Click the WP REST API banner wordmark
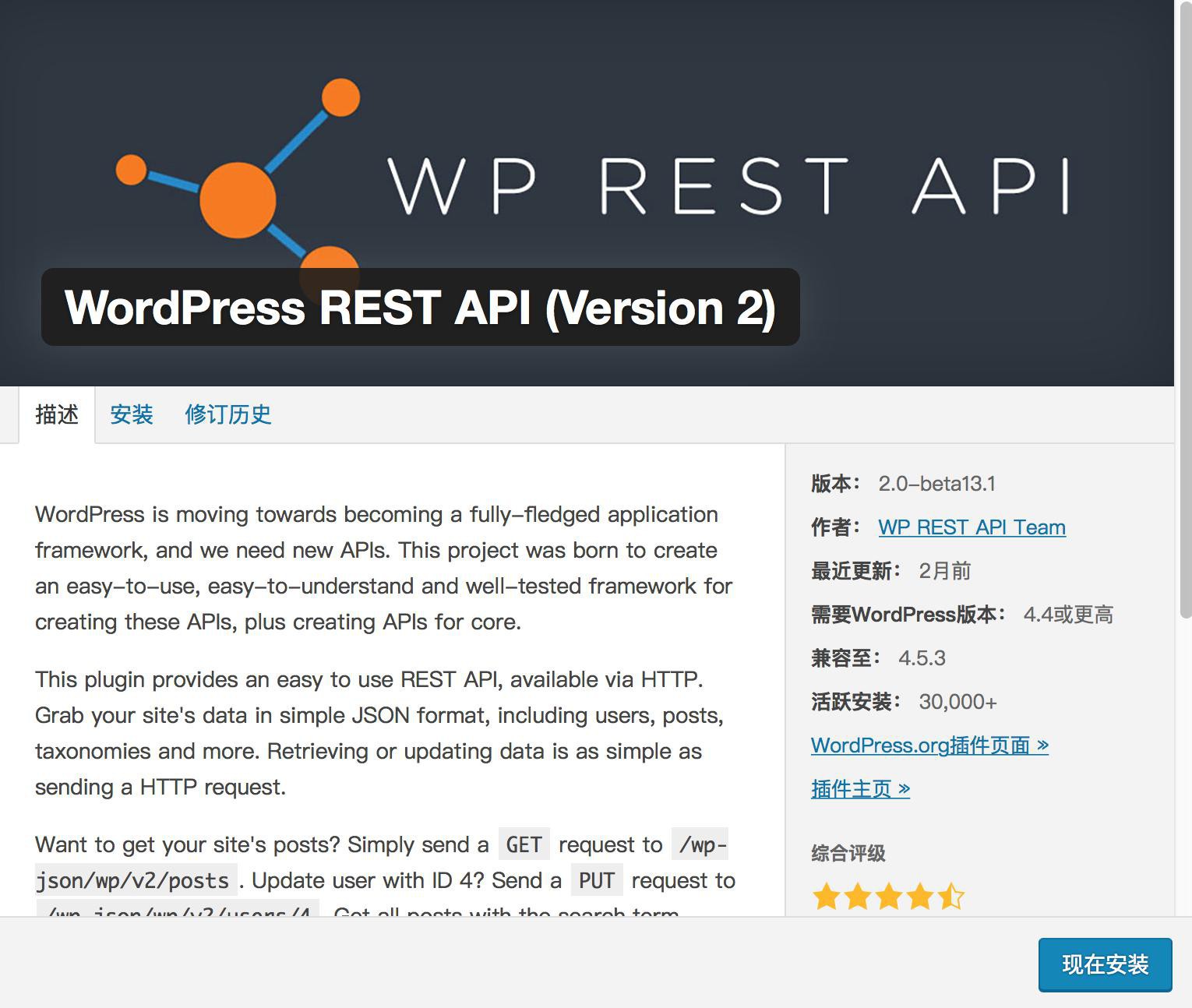Screen dimensions: 1192x1008 (729, 185)
